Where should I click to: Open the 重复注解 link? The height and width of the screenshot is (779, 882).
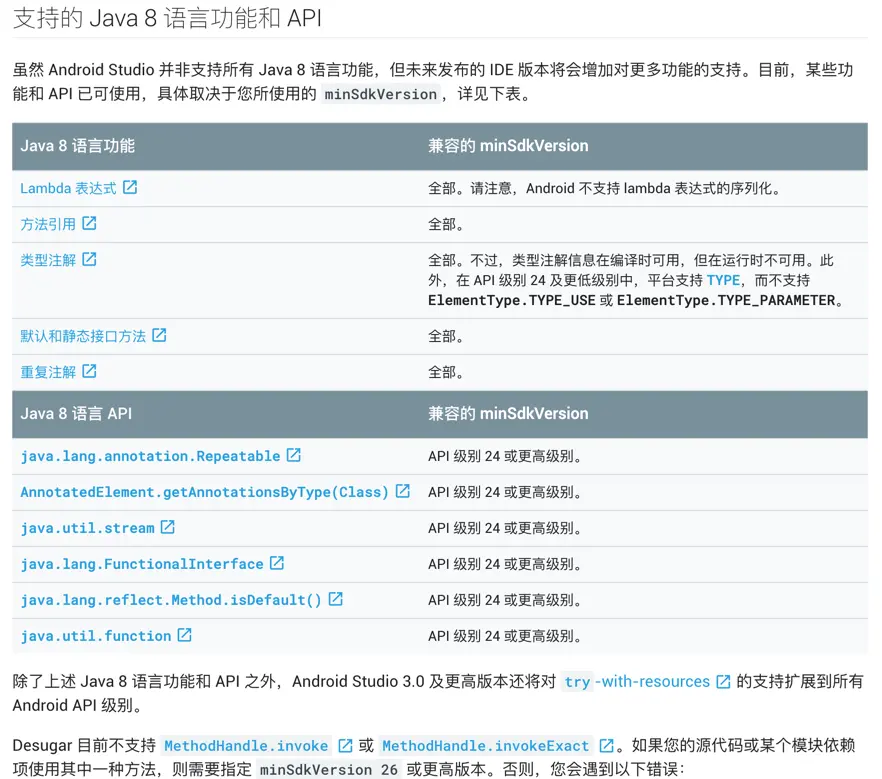point(48,372)
